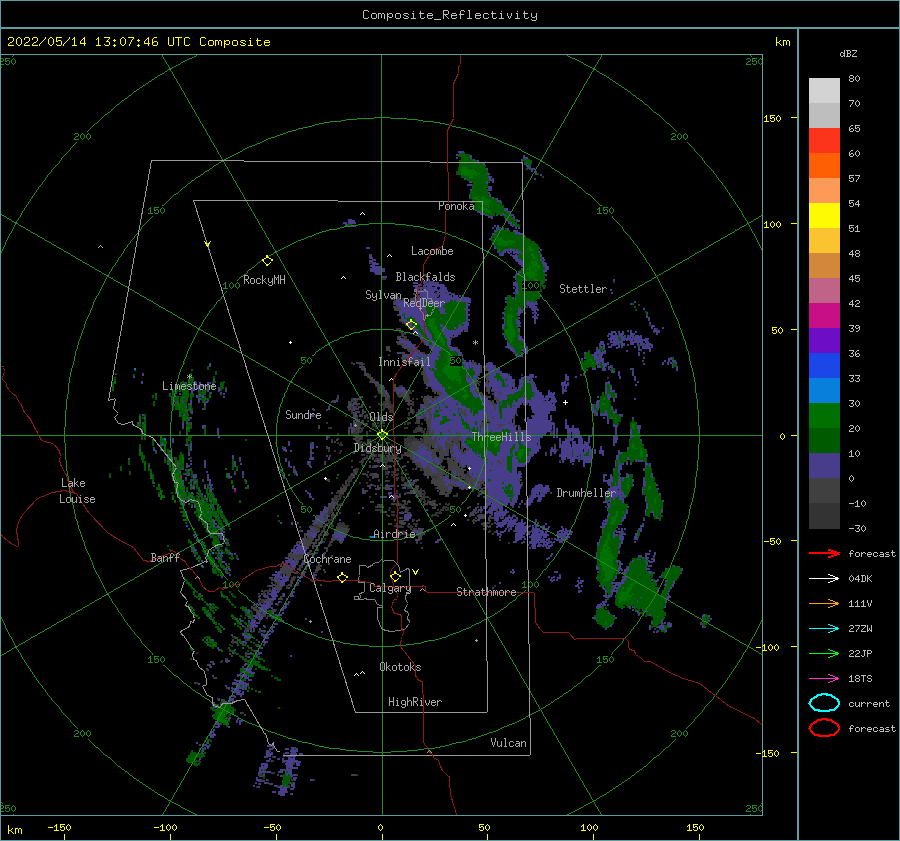Click the Innisfail city label
This screenshot has width=900, height=841.
pyautogui.click(x=404, y=362)
